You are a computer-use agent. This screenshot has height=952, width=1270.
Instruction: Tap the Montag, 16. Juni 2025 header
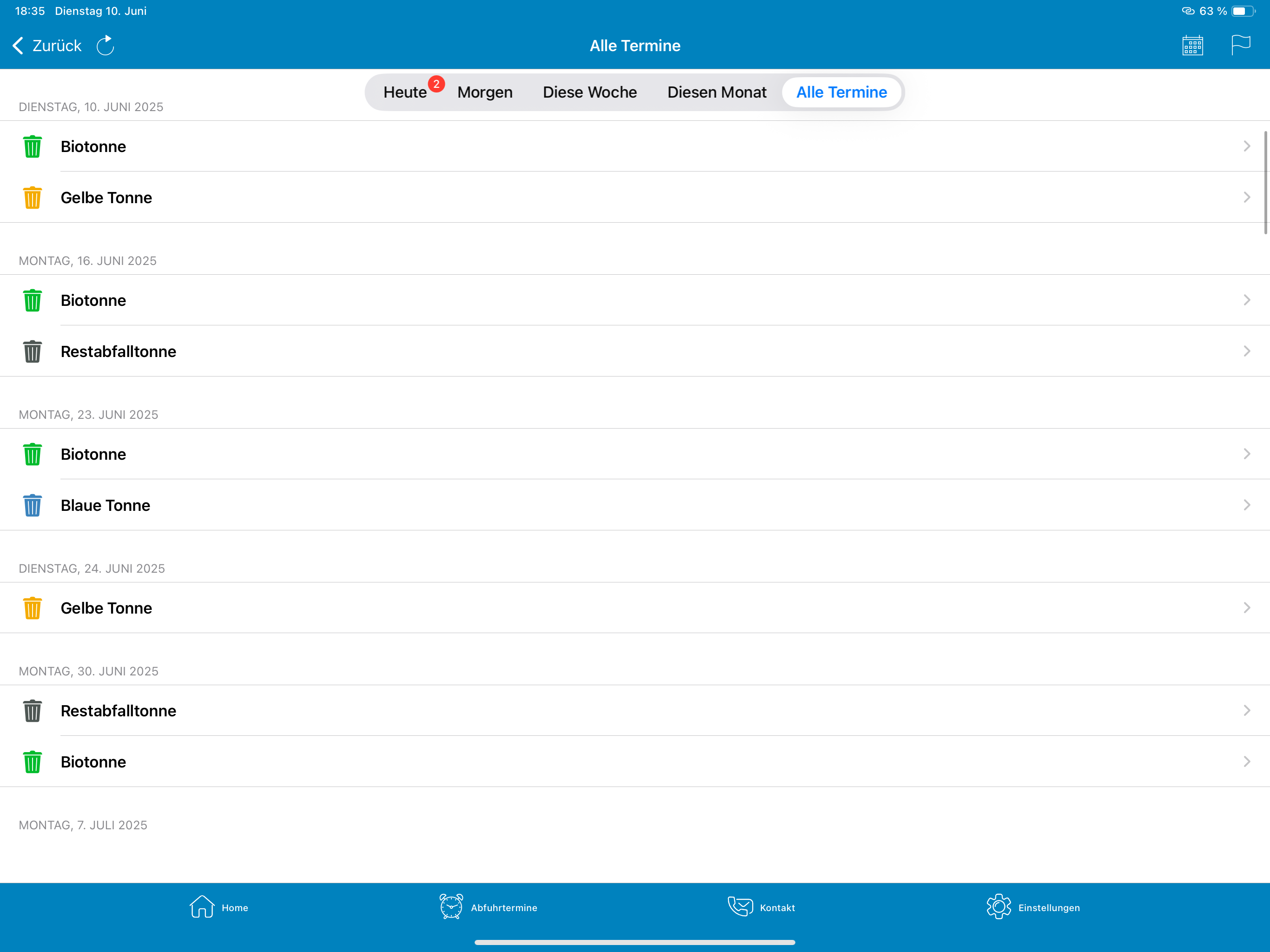[88, 261]
